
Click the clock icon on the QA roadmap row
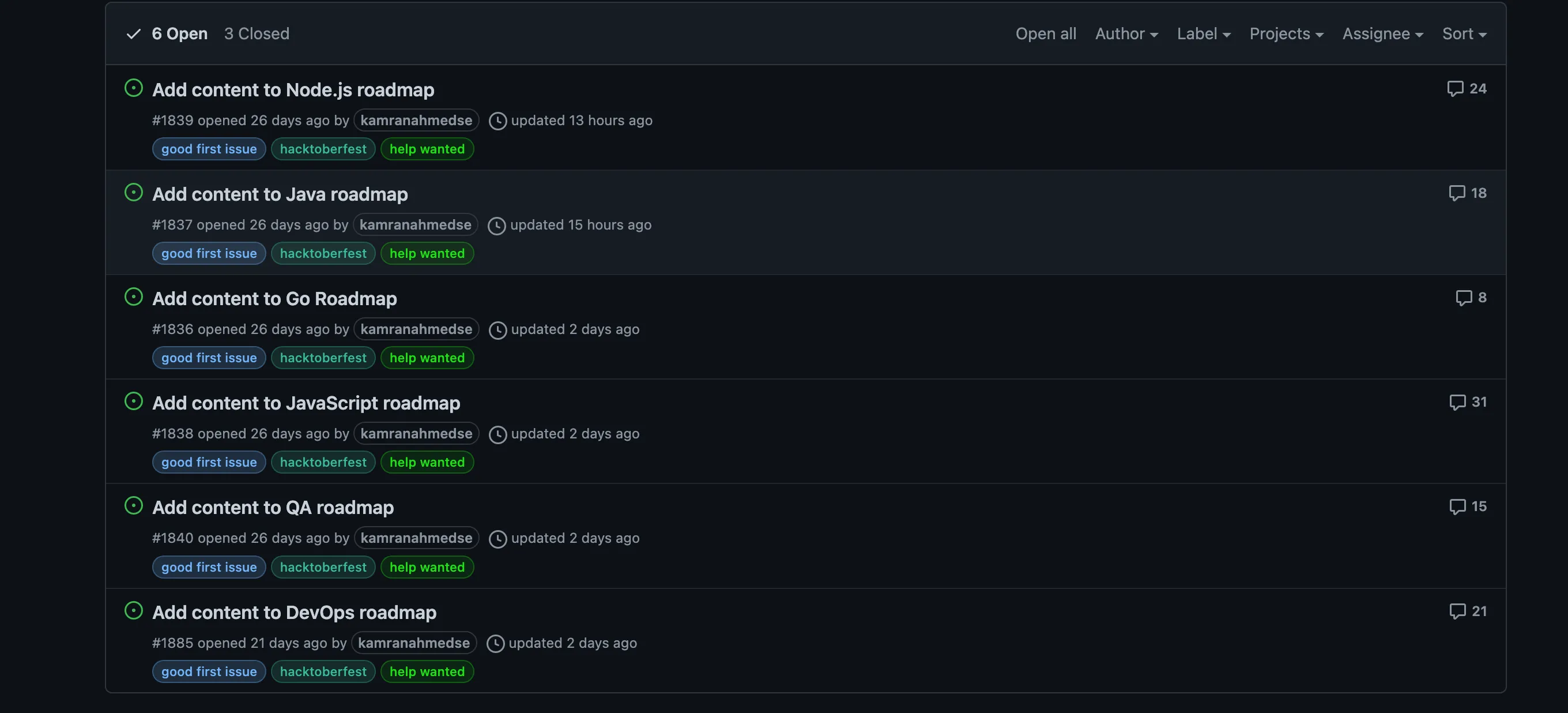(x=498, y=539)
